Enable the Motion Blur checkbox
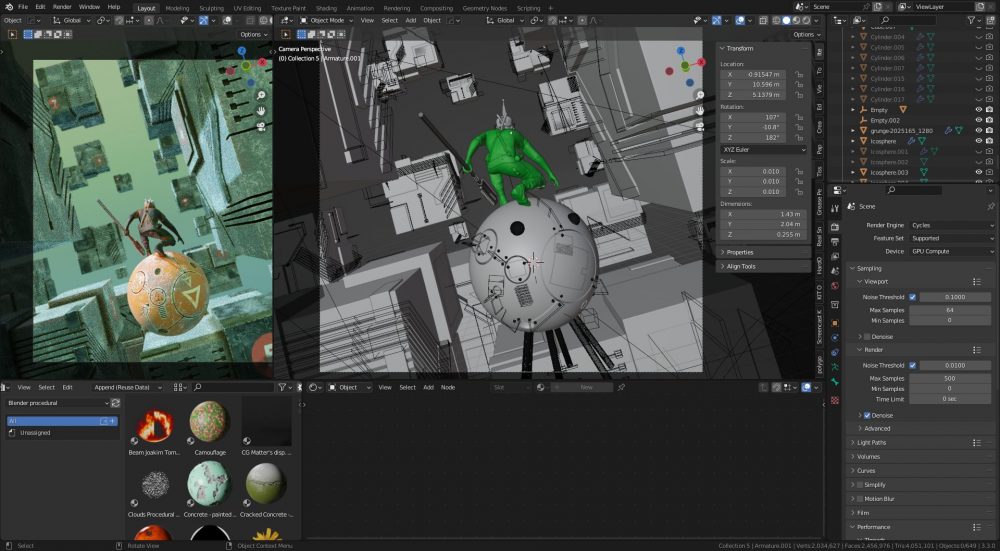The image size is (1000, 551). point(859,499)
